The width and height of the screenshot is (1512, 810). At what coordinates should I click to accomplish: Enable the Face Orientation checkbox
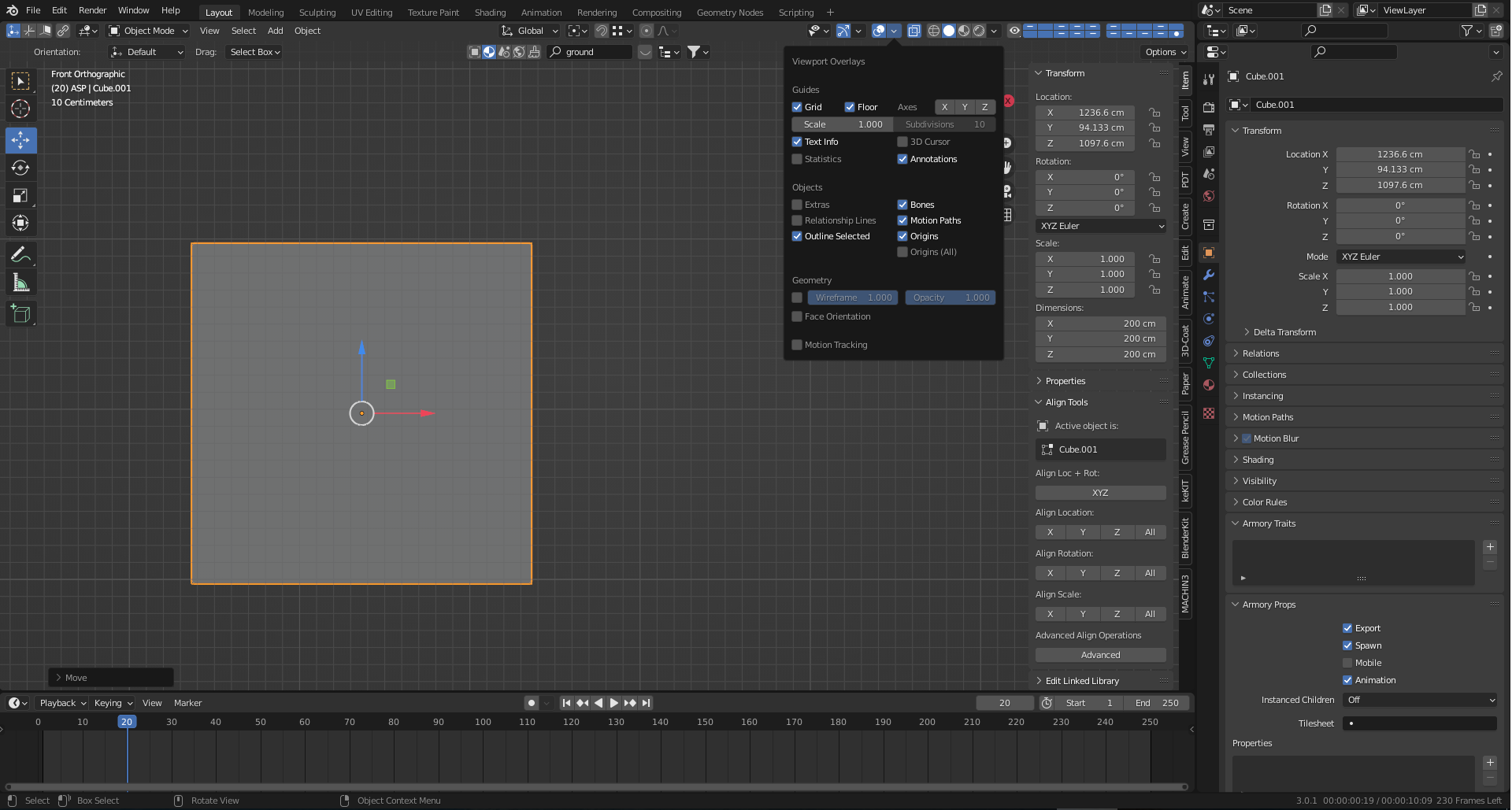click(x=797, y=316)
